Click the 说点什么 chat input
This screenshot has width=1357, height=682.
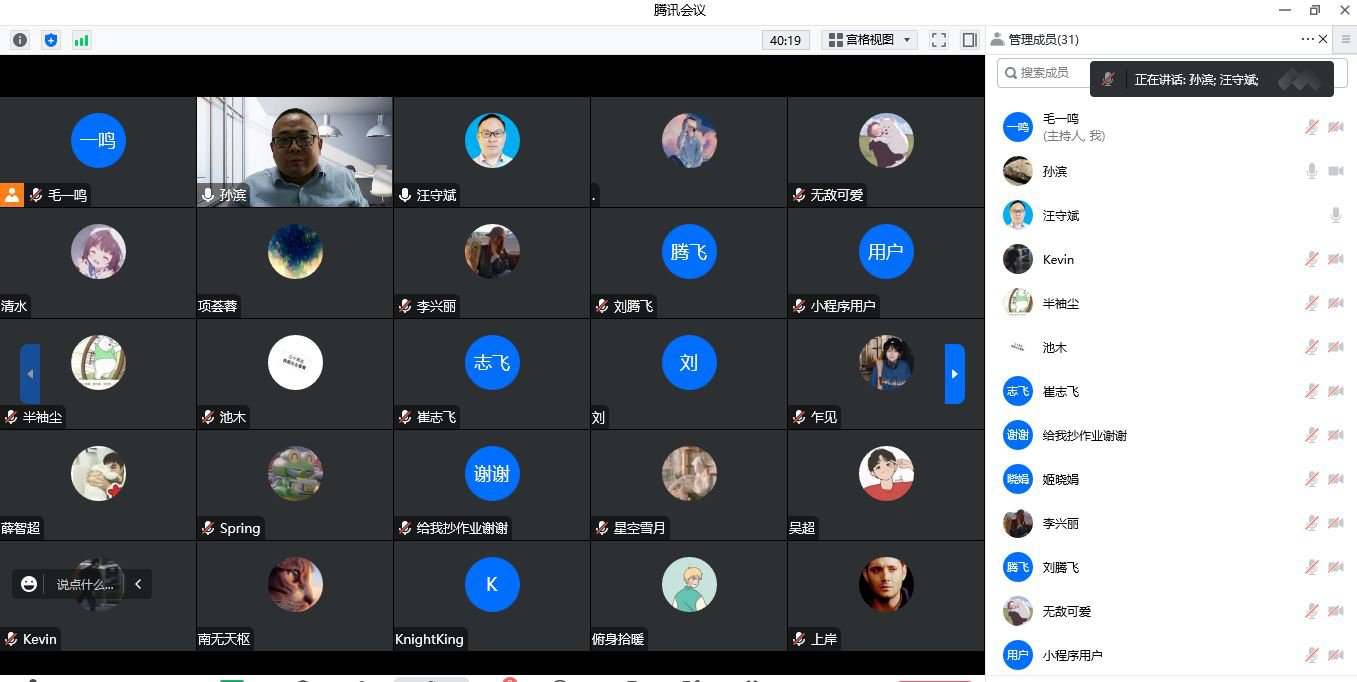85,584
